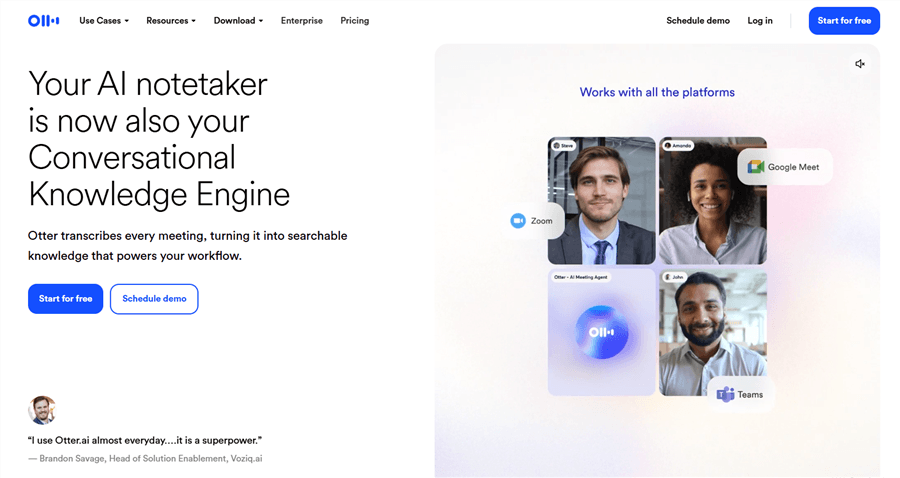Image resolution: width=900 pixels, height=478 pixels.
Task: Open the Pricing page
Action: [355, 21]
